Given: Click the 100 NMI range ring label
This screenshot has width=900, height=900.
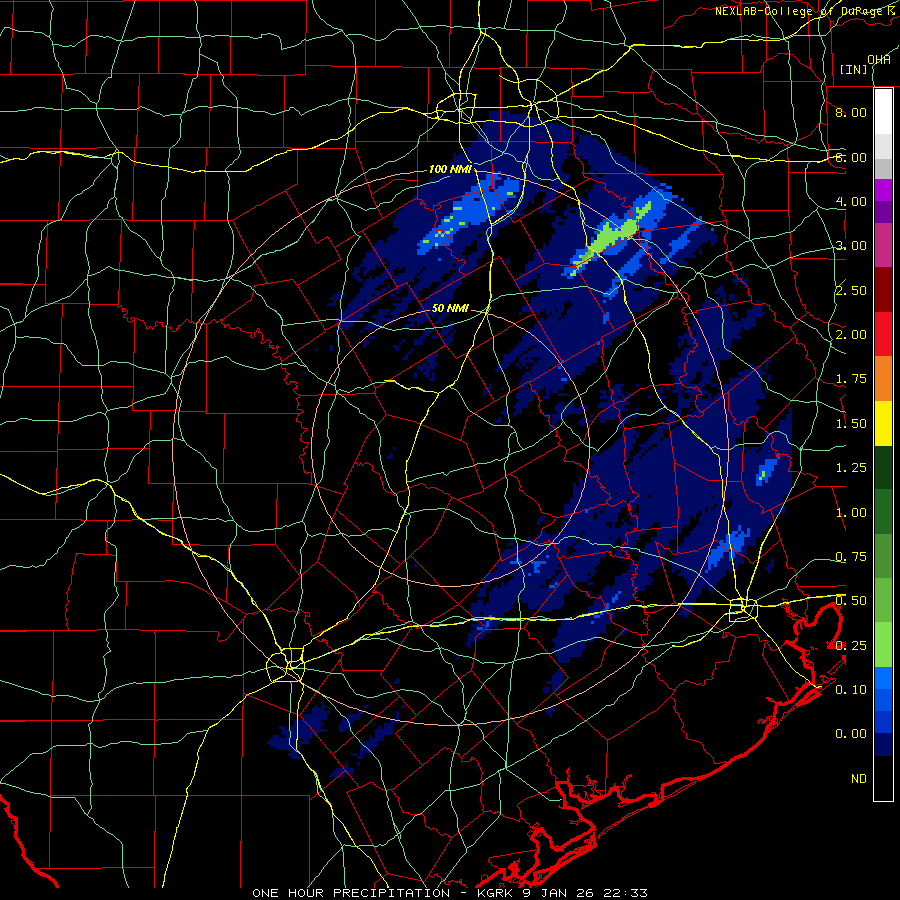Looking at the screenshot, I should pyautogui.click(x=450, y=169).
